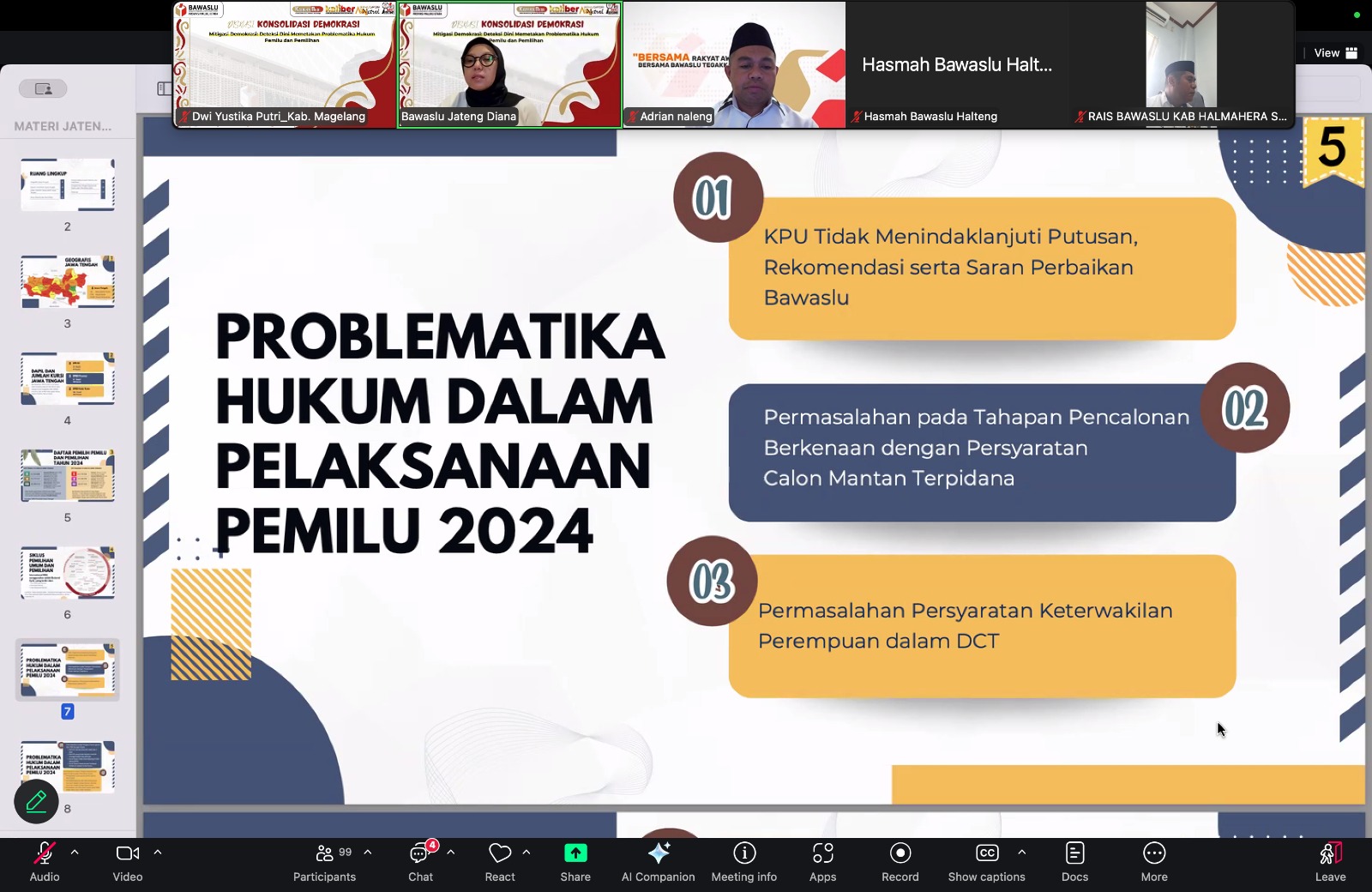
Task: Toggle the camera with Video
Action: click(128, 861)
